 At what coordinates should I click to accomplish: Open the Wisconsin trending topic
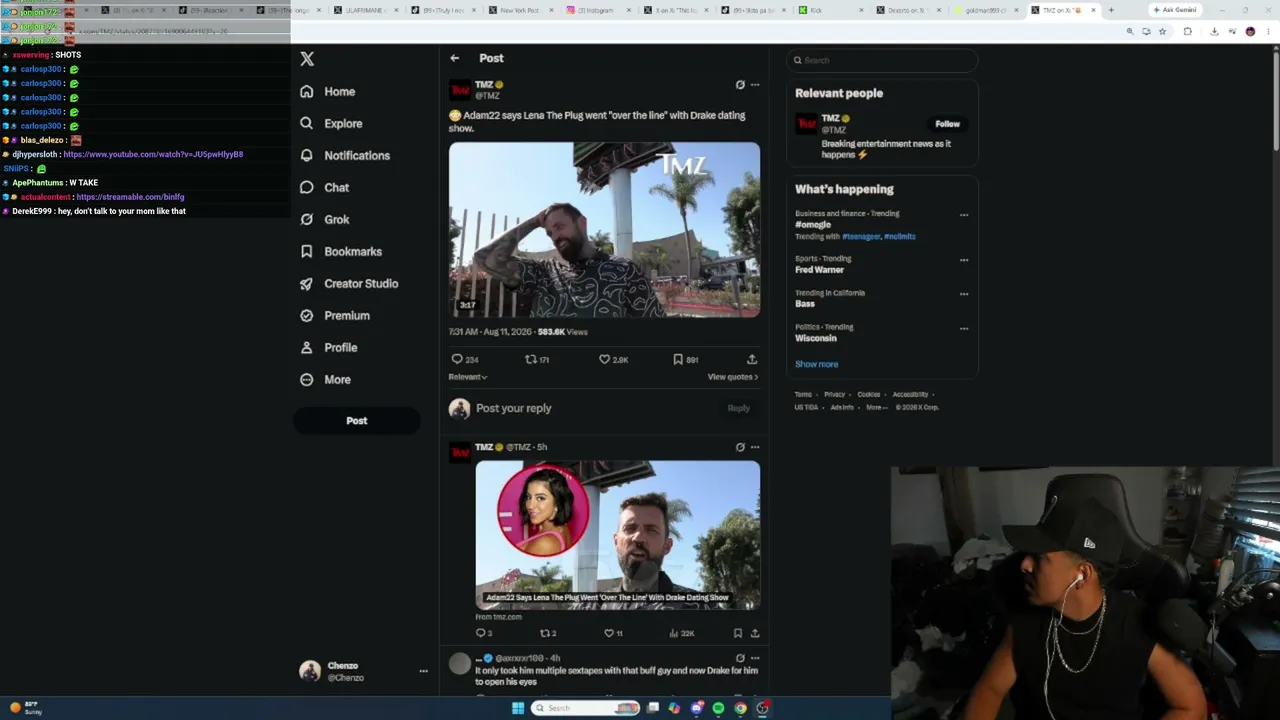point(816,338)
